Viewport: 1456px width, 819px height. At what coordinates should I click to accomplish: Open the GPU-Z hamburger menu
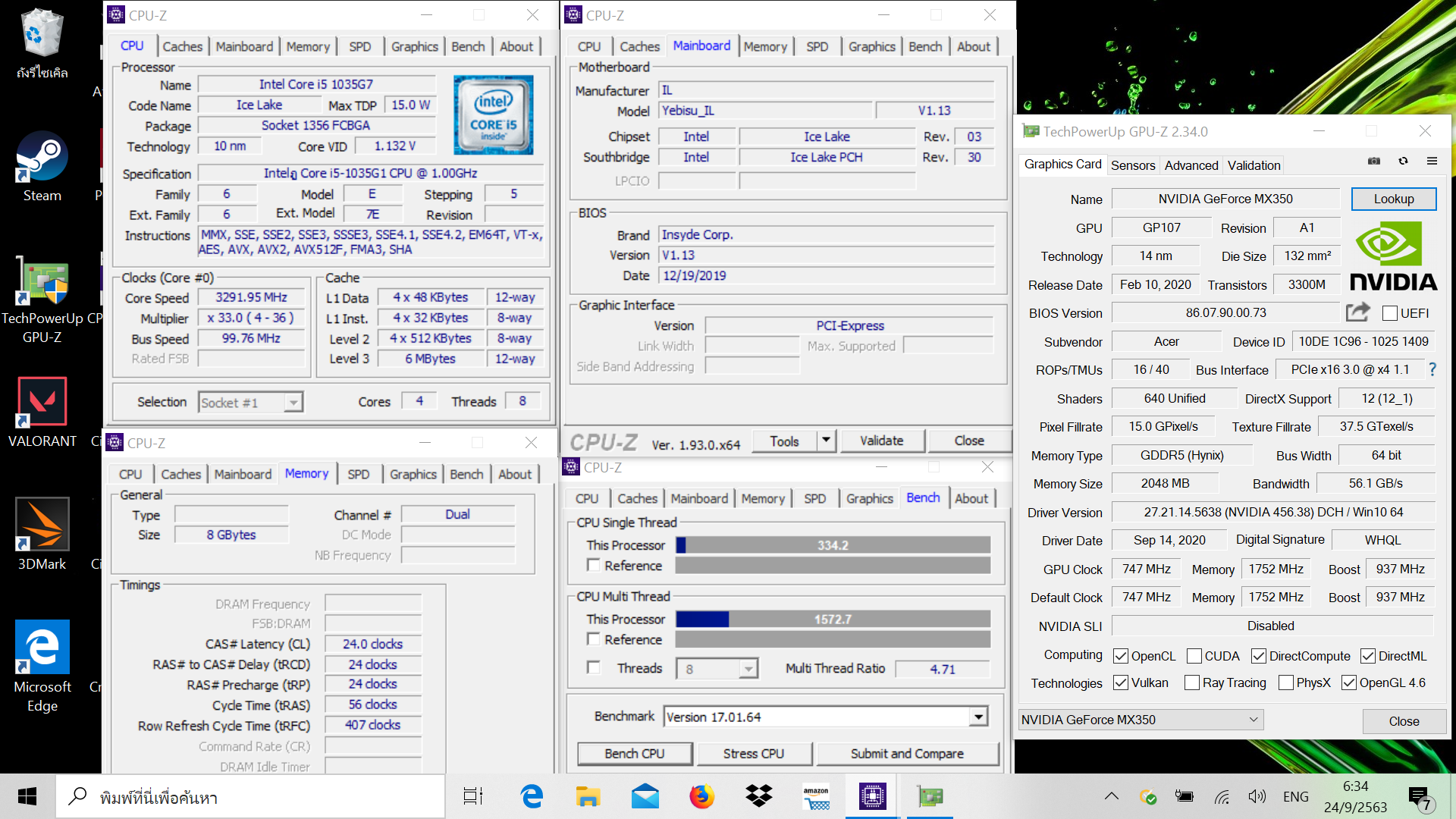coord(1432,161)
